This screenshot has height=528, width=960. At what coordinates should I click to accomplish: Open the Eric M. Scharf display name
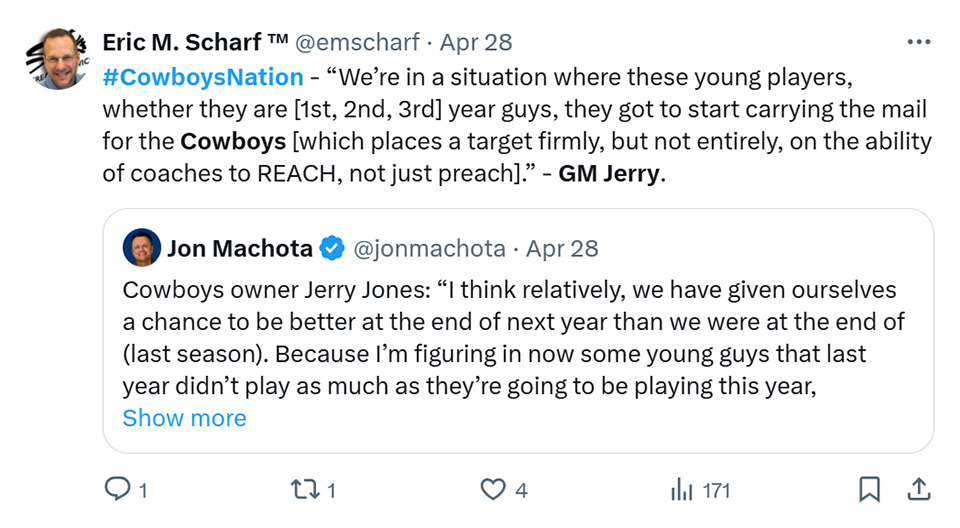195,42
